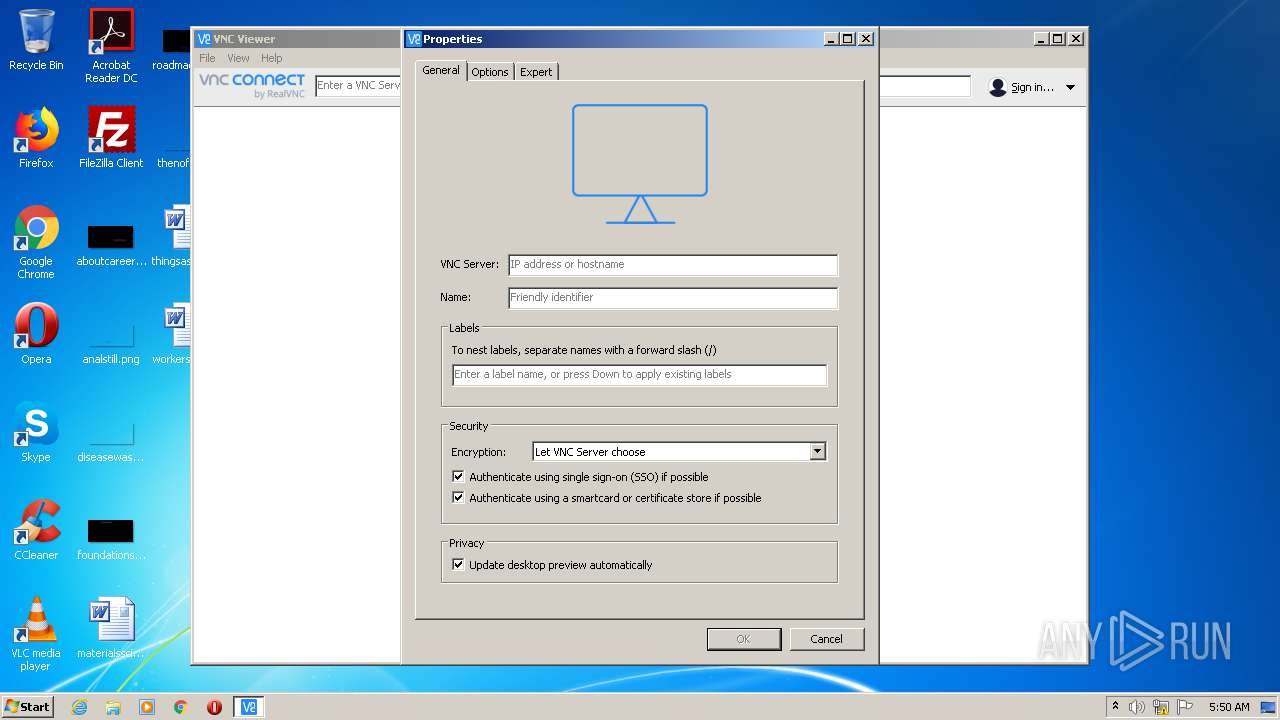Launch Acrobat Reader DC from the desktop
Image resolution: width=1280 pixels, height=720 pixels.
click(111, 46)
